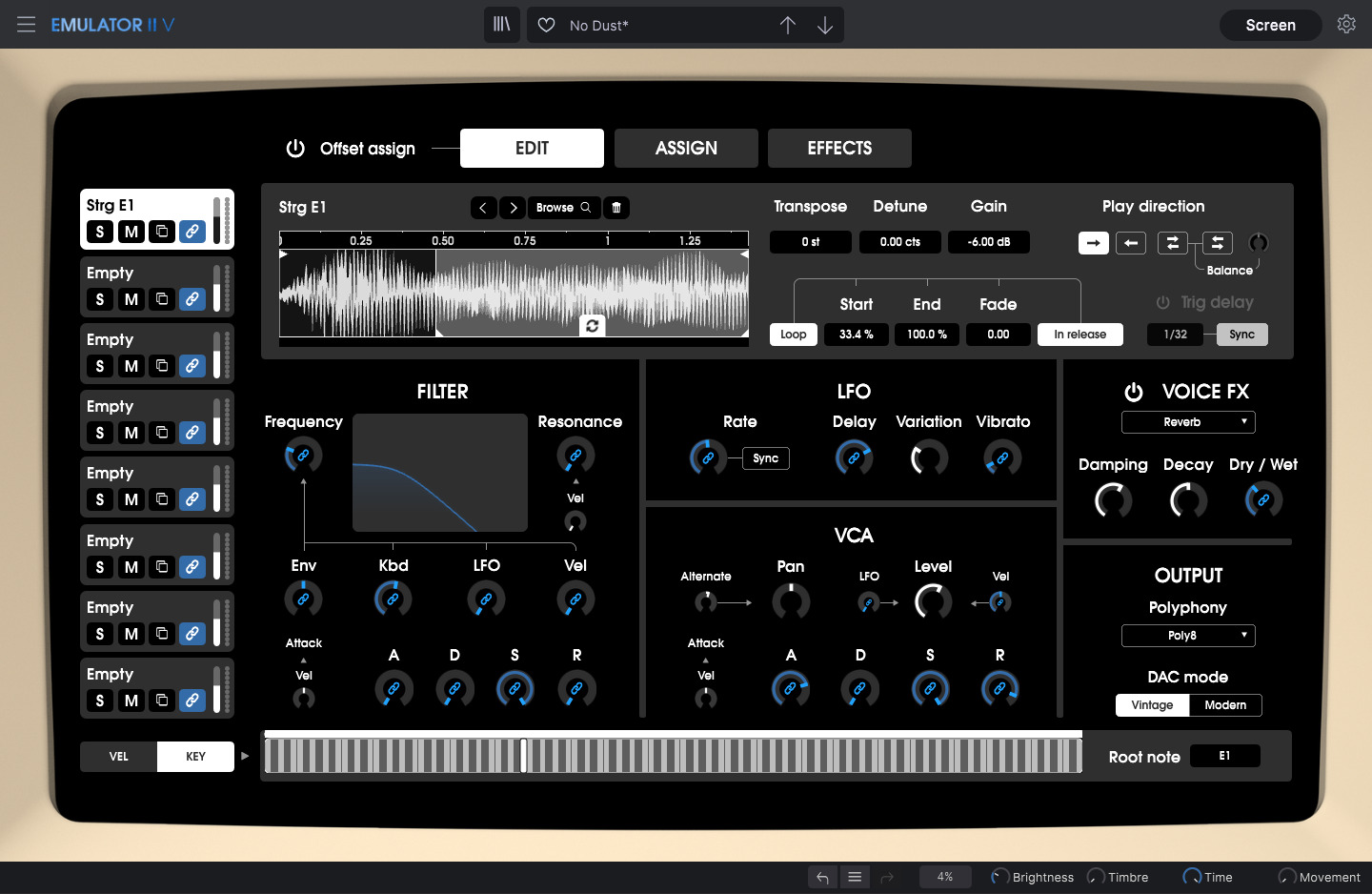1372x894 pixels.
Task: Click the Transpose 0 st value
Action: (x=811, y=242)
